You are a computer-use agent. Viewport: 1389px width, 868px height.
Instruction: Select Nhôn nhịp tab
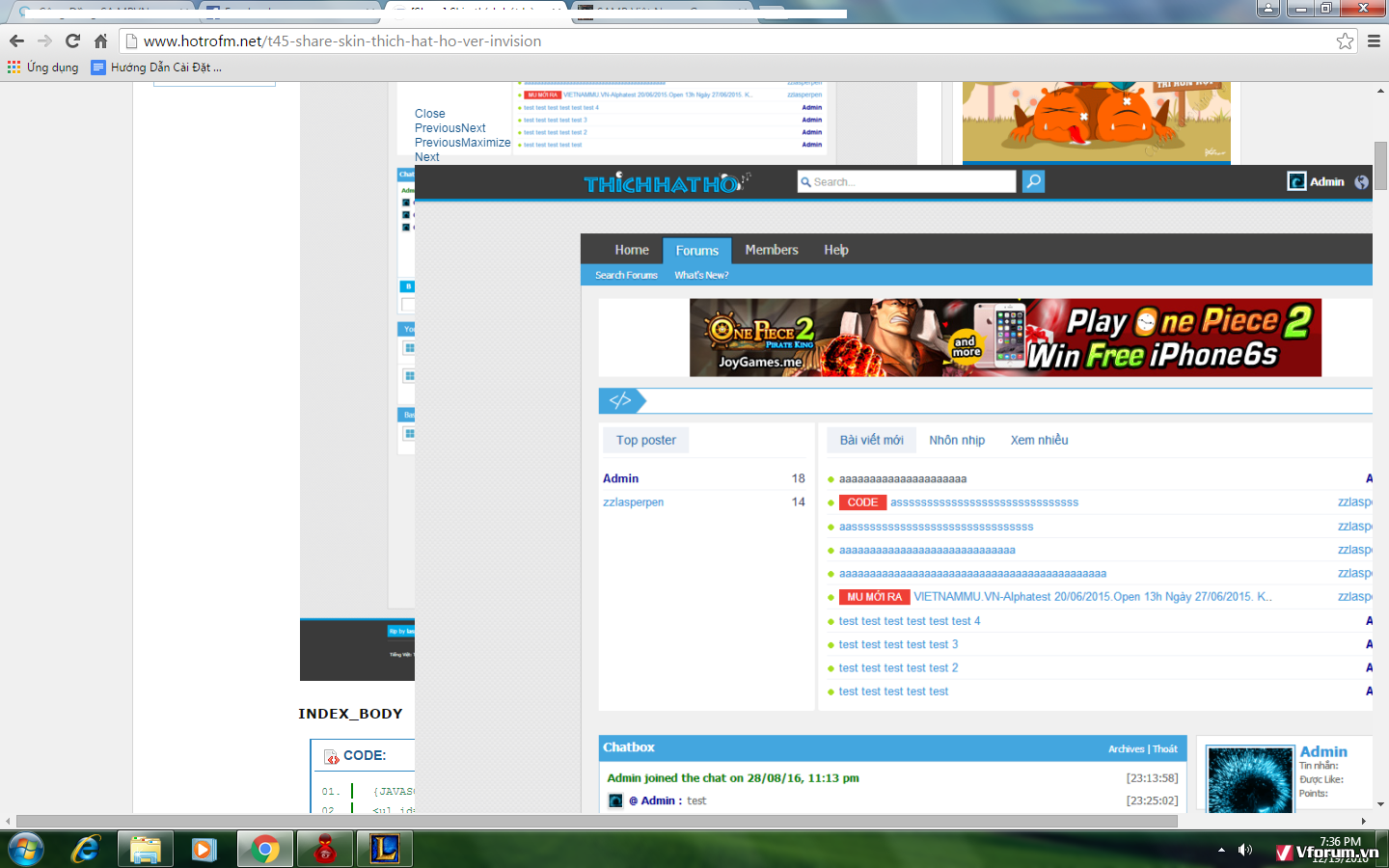click(x=957, y=440)
